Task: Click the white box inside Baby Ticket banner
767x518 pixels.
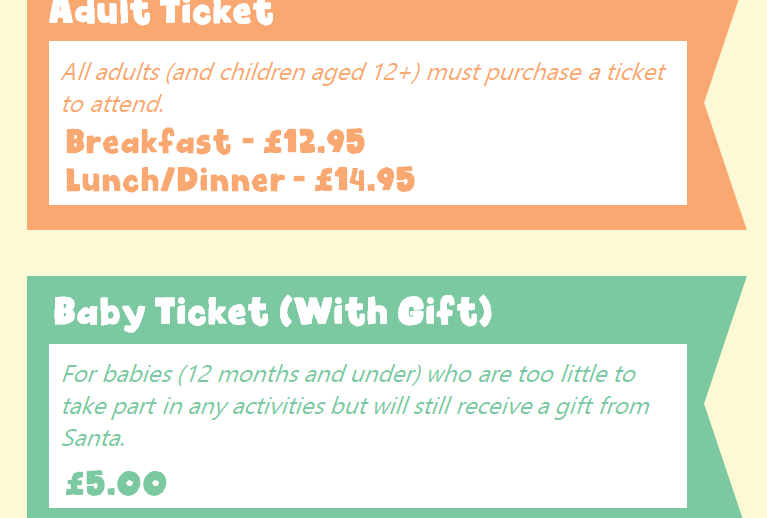Action: pyautogui.click(x=368, y=426)
